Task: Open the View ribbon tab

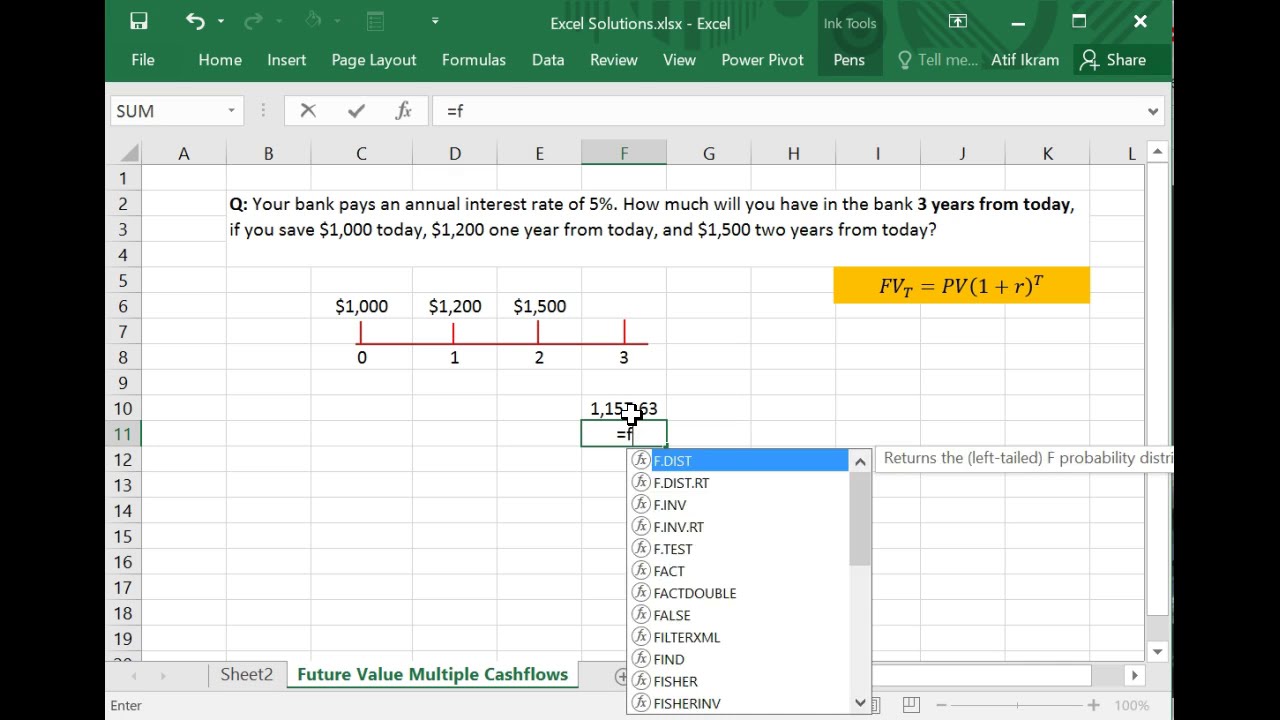Action: tap(679, 60)
